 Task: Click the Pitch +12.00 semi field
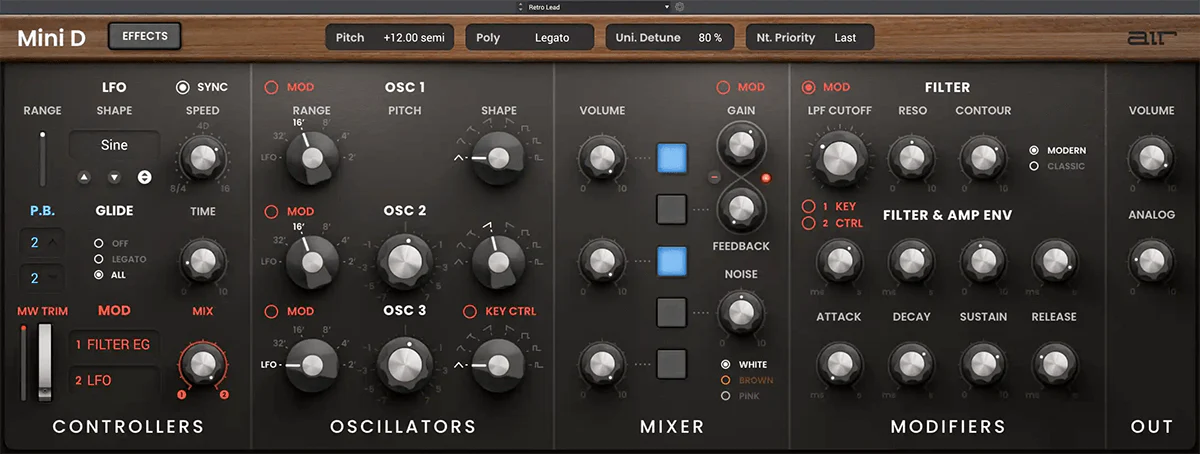pyautogui.click(x=389, y=38)
